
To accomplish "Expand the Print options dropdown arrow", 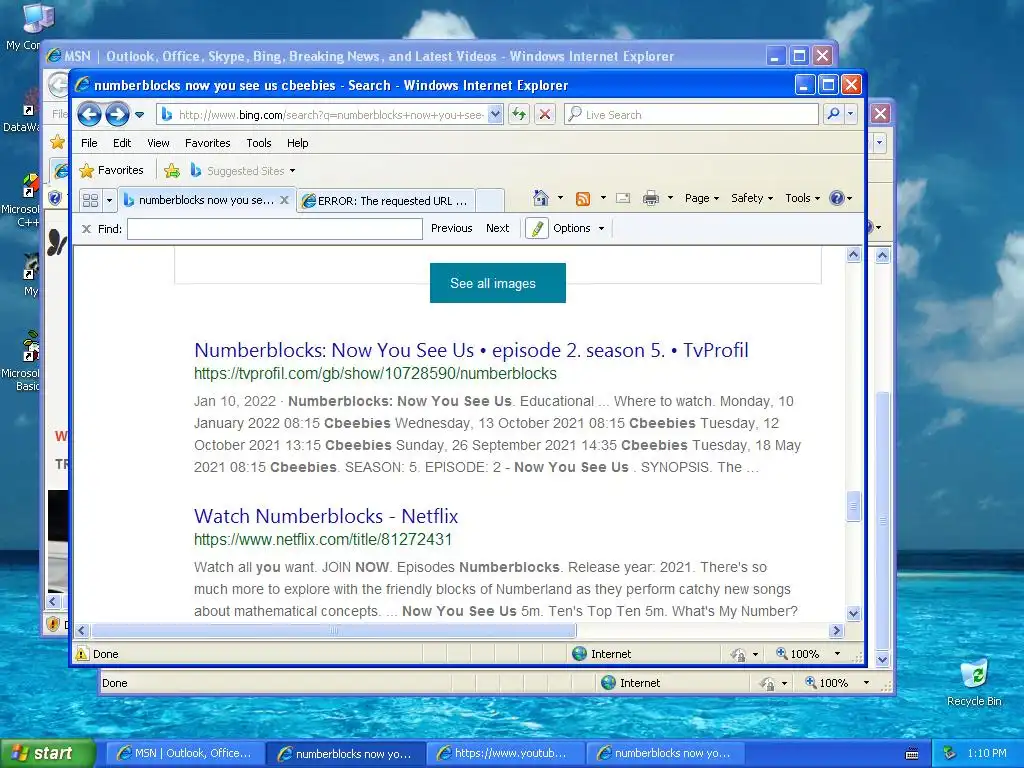I will click(670, 198).
